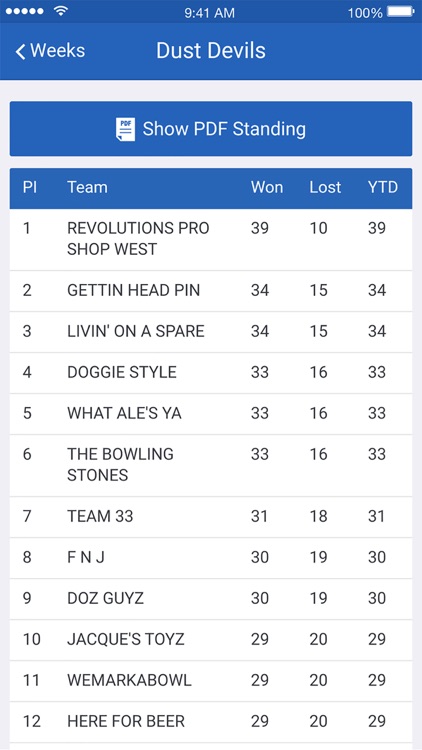Tap the PDF document icon
Screen dimensions: 422x750
tap(125, 129)
